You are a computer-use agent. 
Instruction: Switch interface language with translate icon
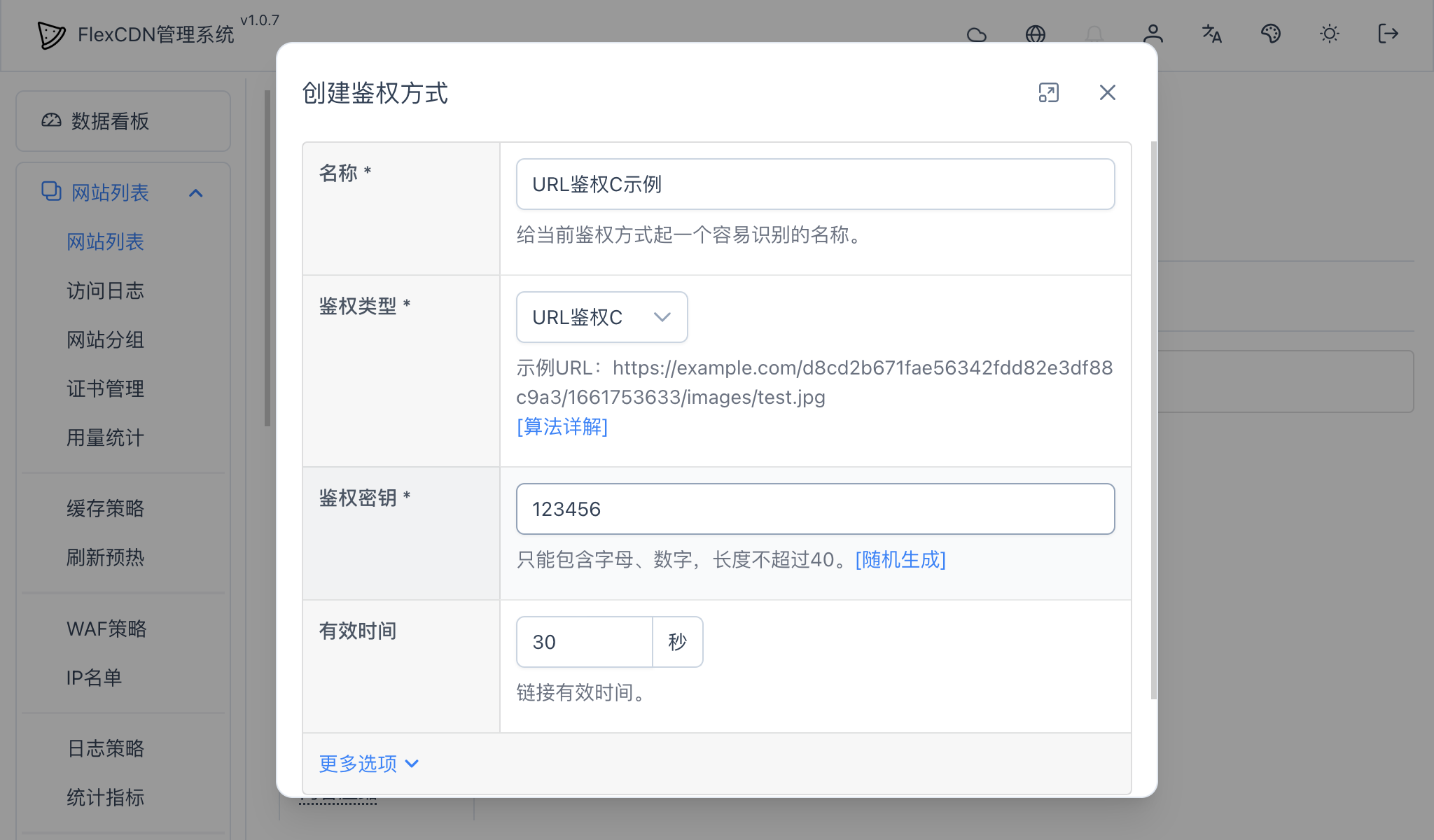tap(1212, 34)
